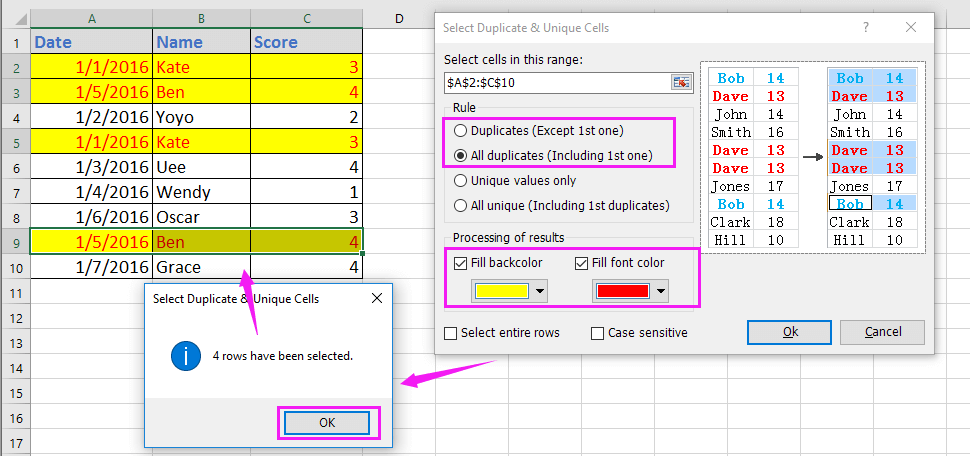Click the date cell 1/2/2016
Image resolution: width=970 pixels, height=456 pixels.
point(92,118)
